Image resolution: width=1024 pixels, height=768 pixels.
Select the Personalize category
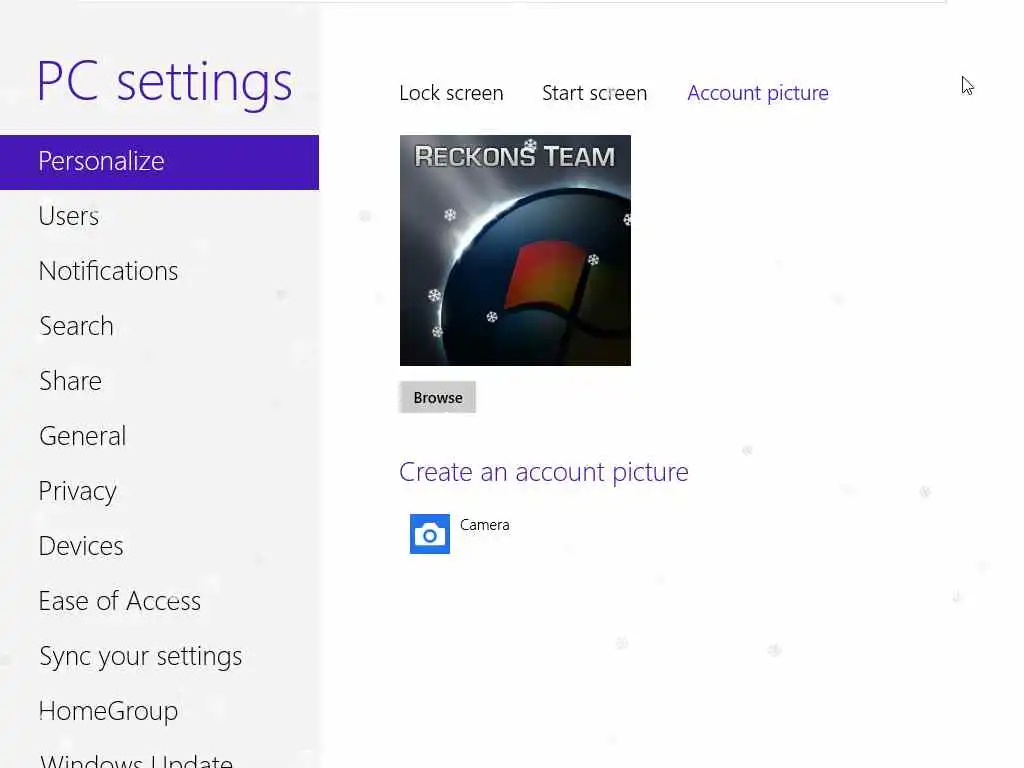click(159, 162)
